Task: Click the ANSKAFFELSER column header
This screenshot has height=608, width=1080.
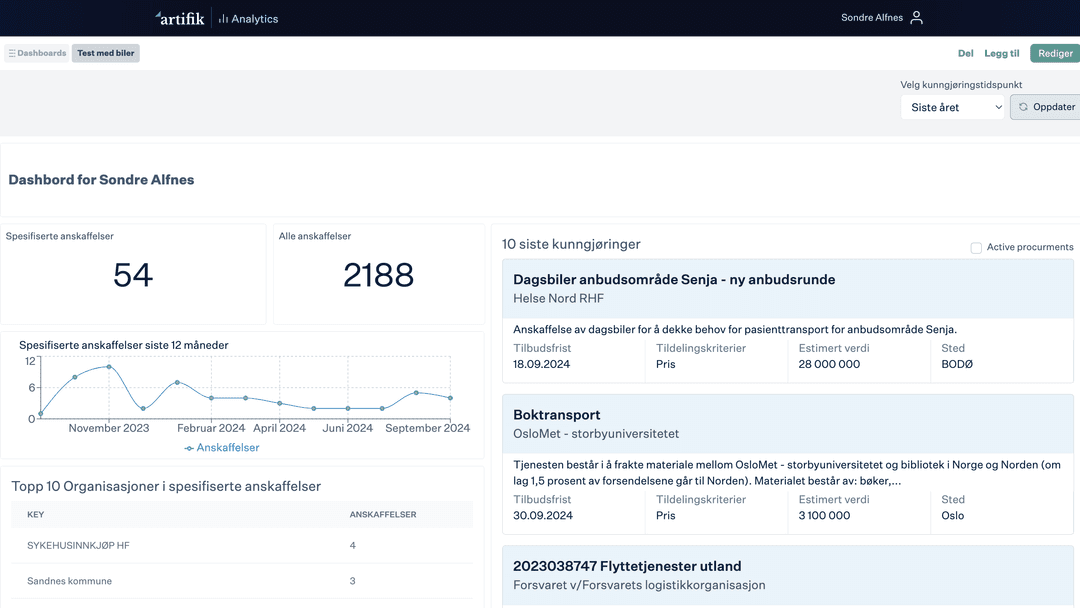Action: 383,514
